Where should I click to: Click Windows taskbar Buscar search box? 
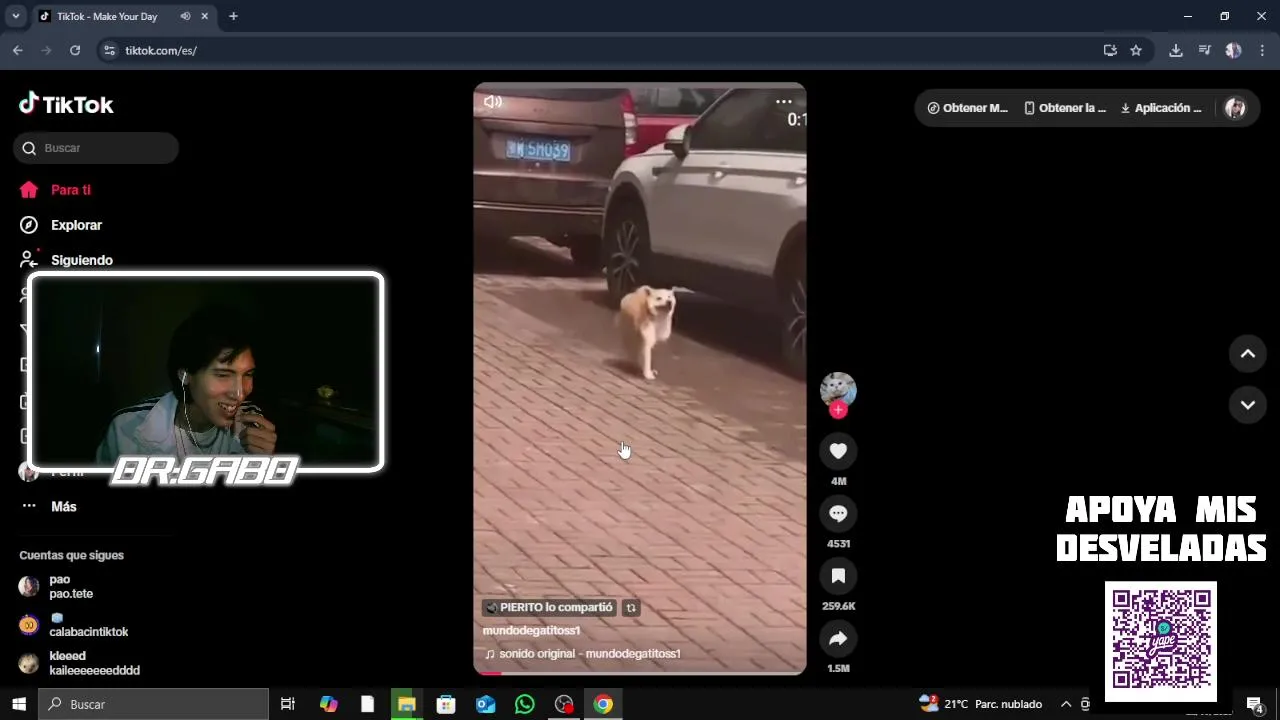click(x=154, y=704)
